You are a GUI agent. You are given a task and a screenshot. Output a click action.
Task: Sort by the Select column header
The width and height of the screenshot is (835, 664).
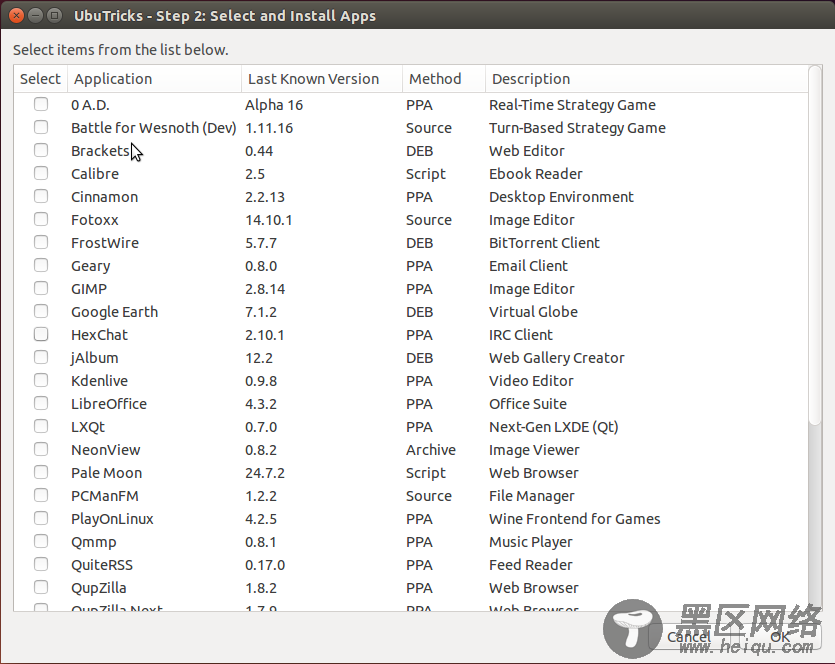tap(40, 79)
